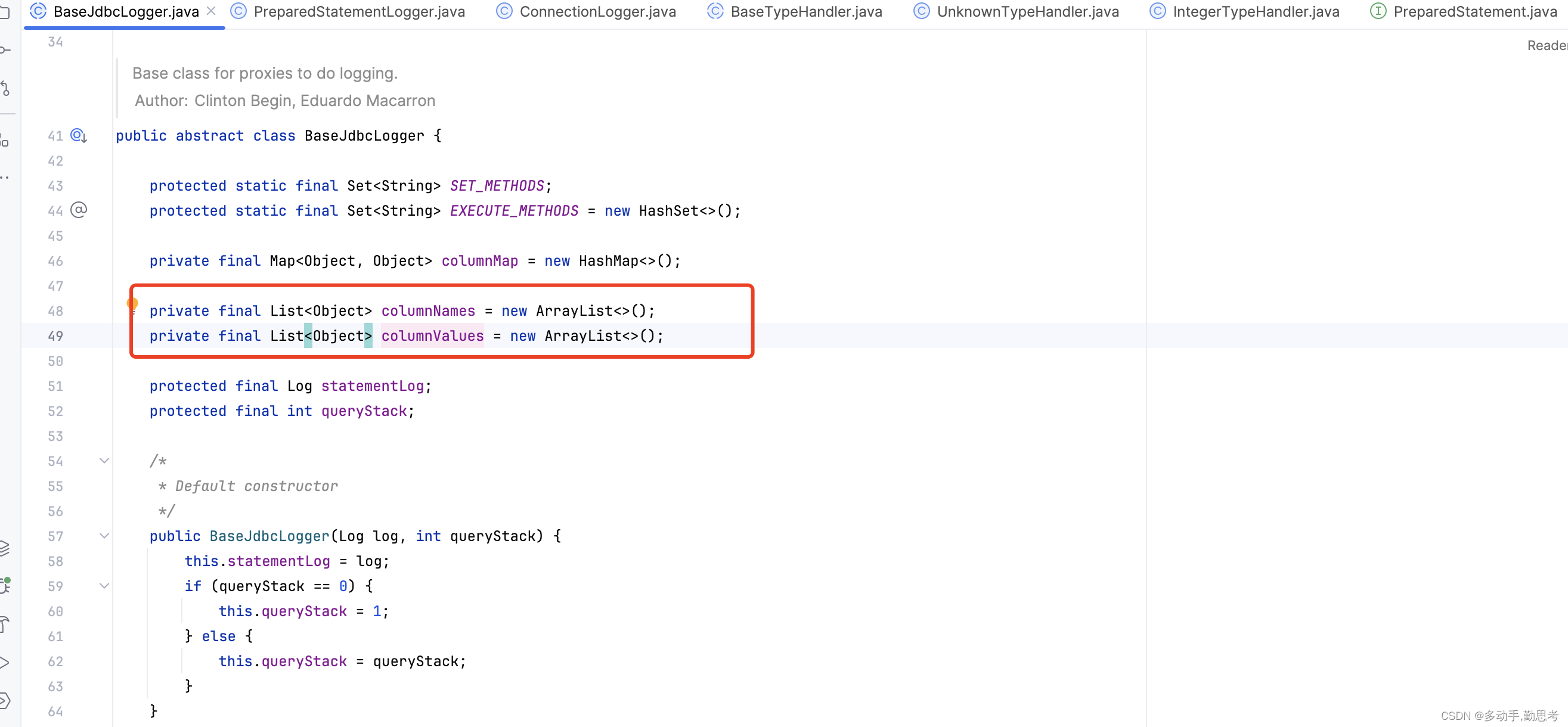This screenshot has width=1568, height=727.
Task: Click the columnNames field on line 48
Action: click(x=428, y=310)
